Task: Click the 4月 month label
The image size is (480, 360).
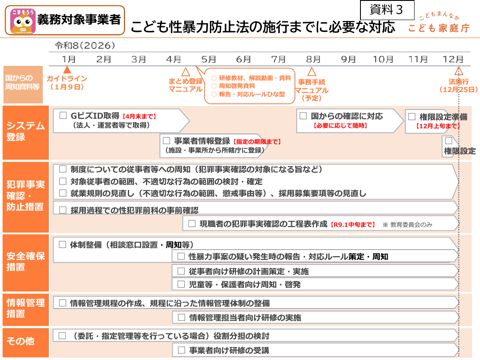Action: click(174, 59)
